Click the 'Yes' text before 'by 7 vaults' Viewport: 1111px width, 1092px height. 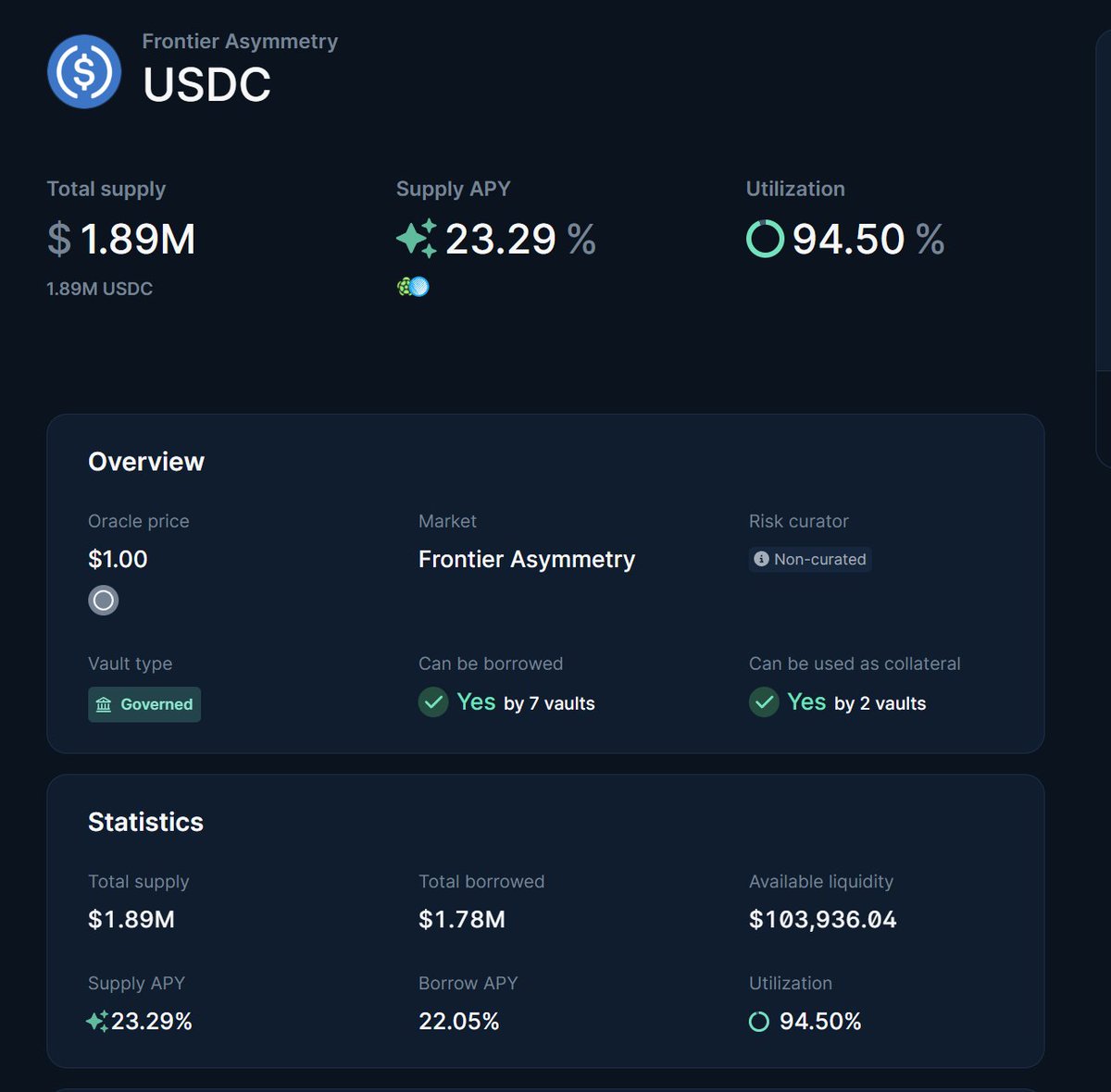click(x=476, y=701)
